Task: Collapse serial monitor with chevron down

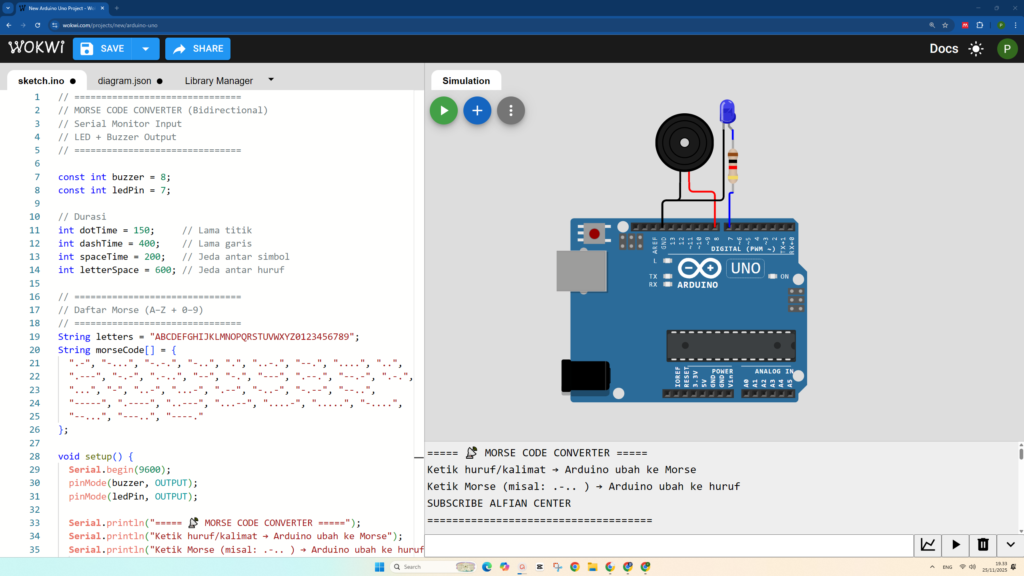Action: [1010, 545]
